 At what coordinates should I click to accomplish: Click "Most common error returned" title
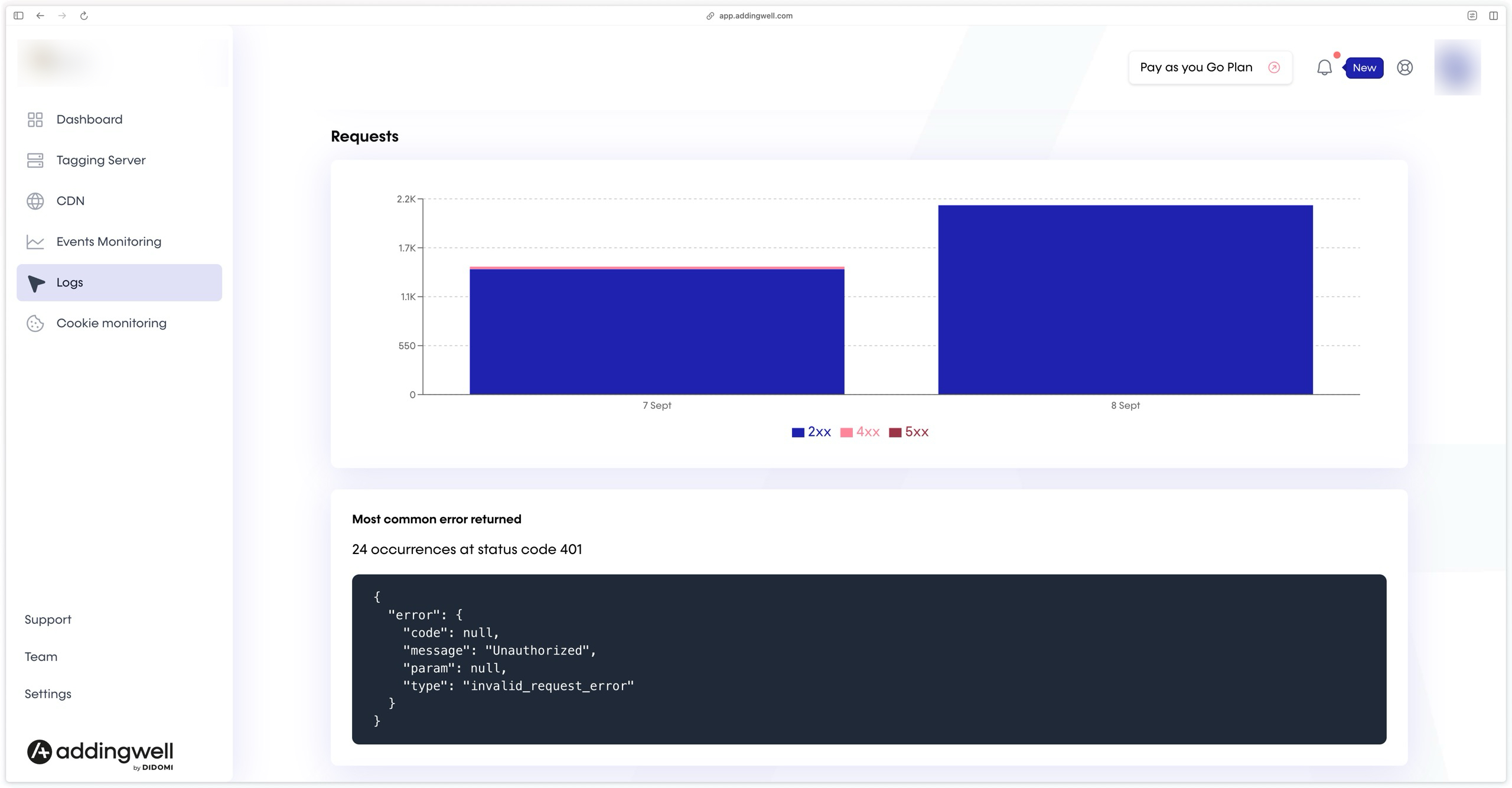pos(436,519)
